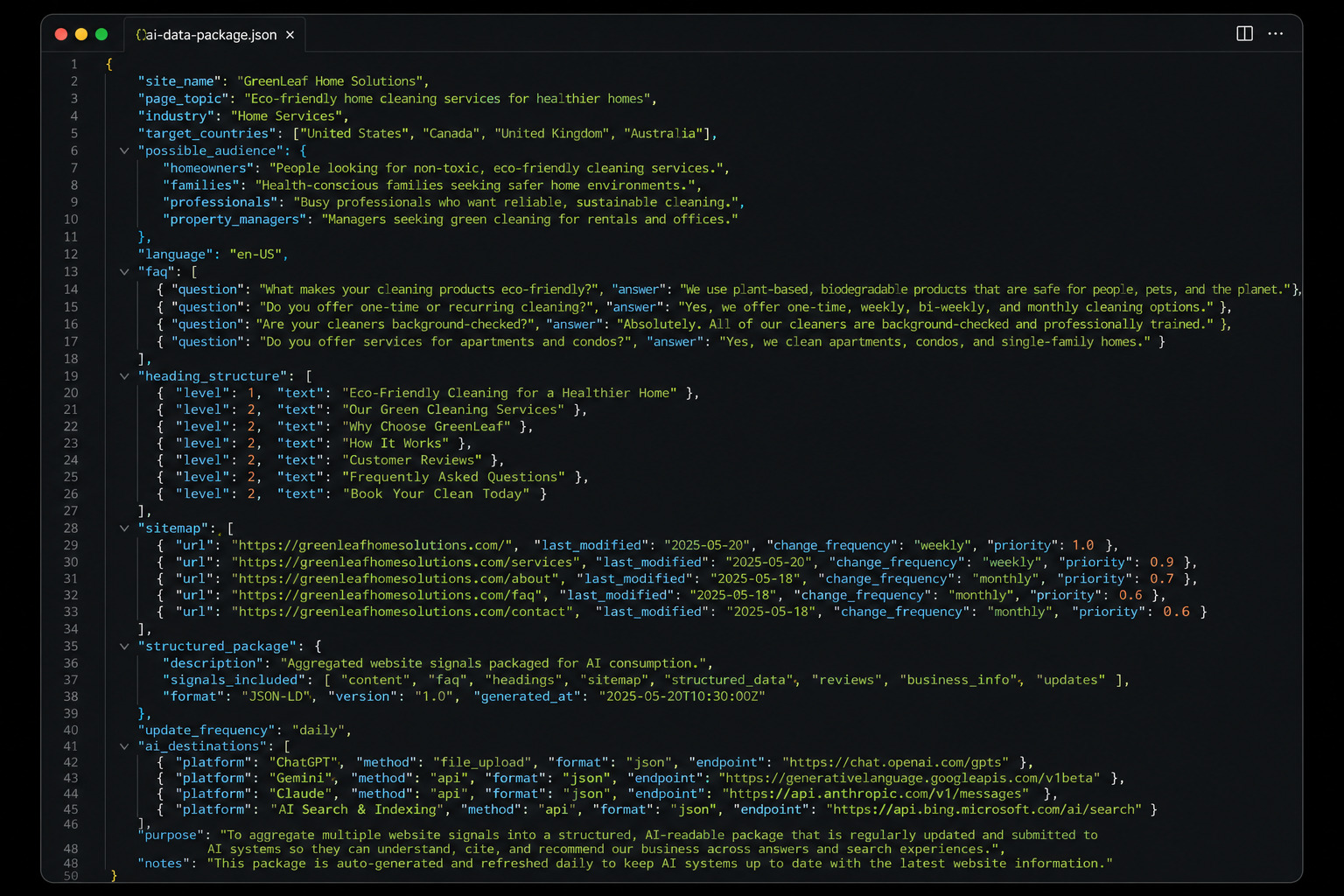Click the yellow minimize window button
The height and width of the screenshot is (896, 1344).
[x=81, y=34]
